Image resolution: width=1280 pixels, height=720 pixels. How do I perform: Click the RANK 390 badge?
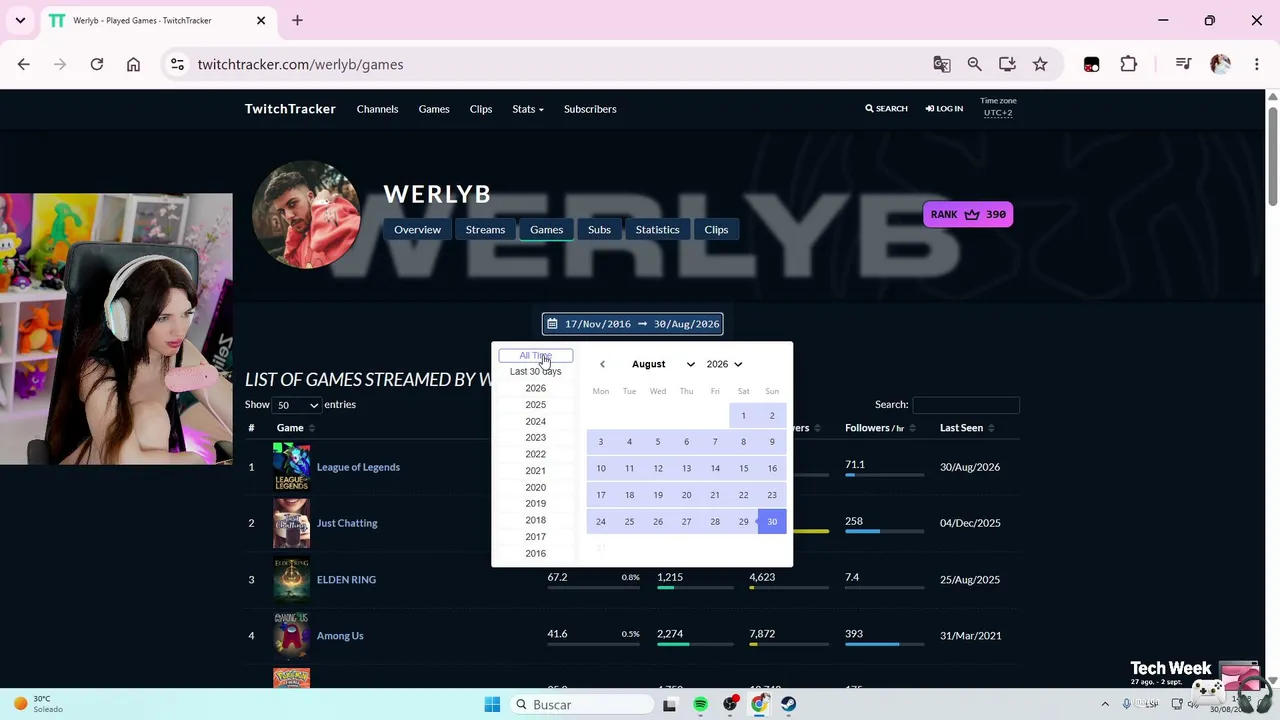(968, 214)
